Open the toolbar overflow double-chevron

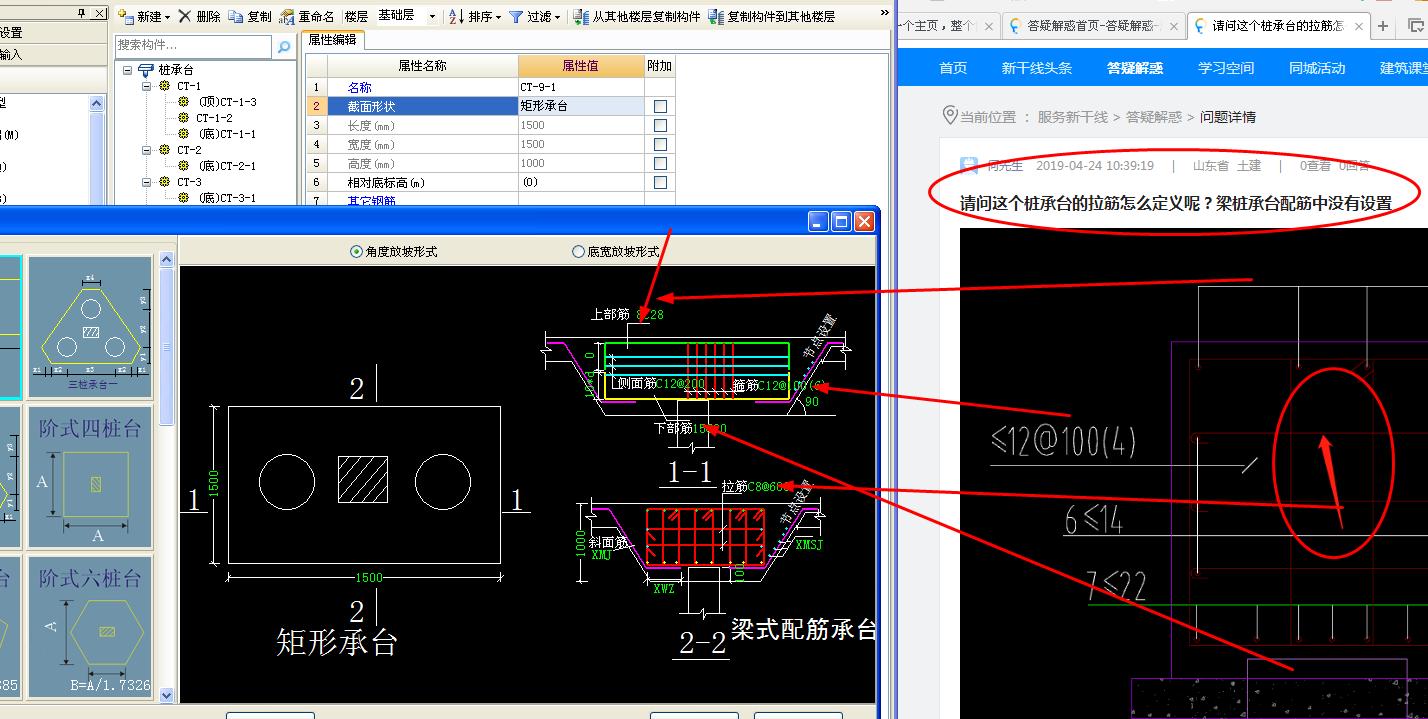[x=884, y=13]
